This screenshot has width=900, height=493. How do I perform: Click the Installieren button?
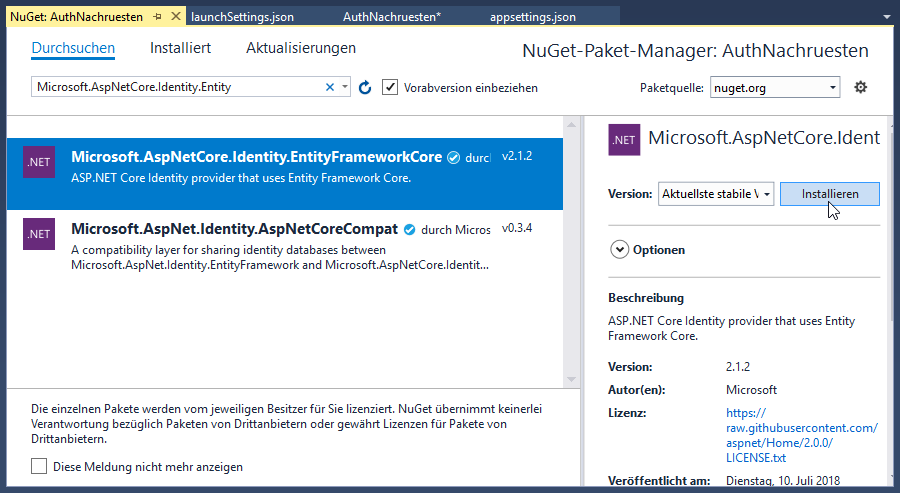point(830,194)
